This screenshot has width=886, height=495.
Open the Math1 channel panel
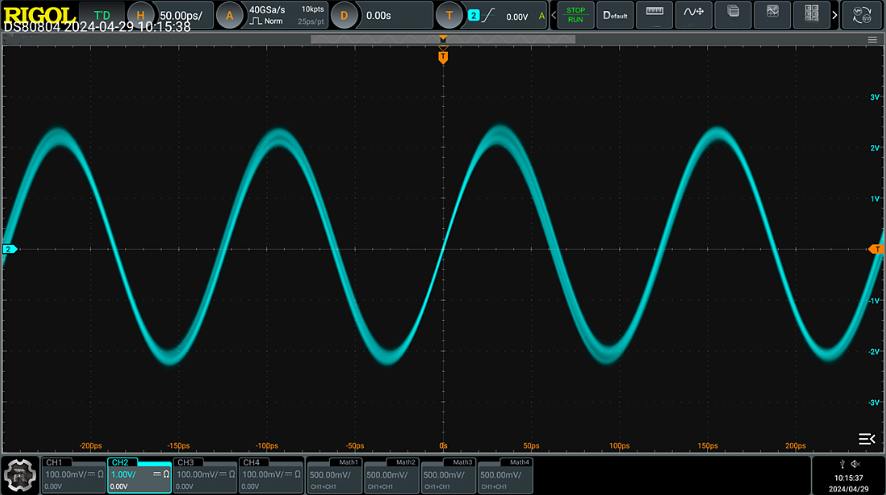point(334,475)
